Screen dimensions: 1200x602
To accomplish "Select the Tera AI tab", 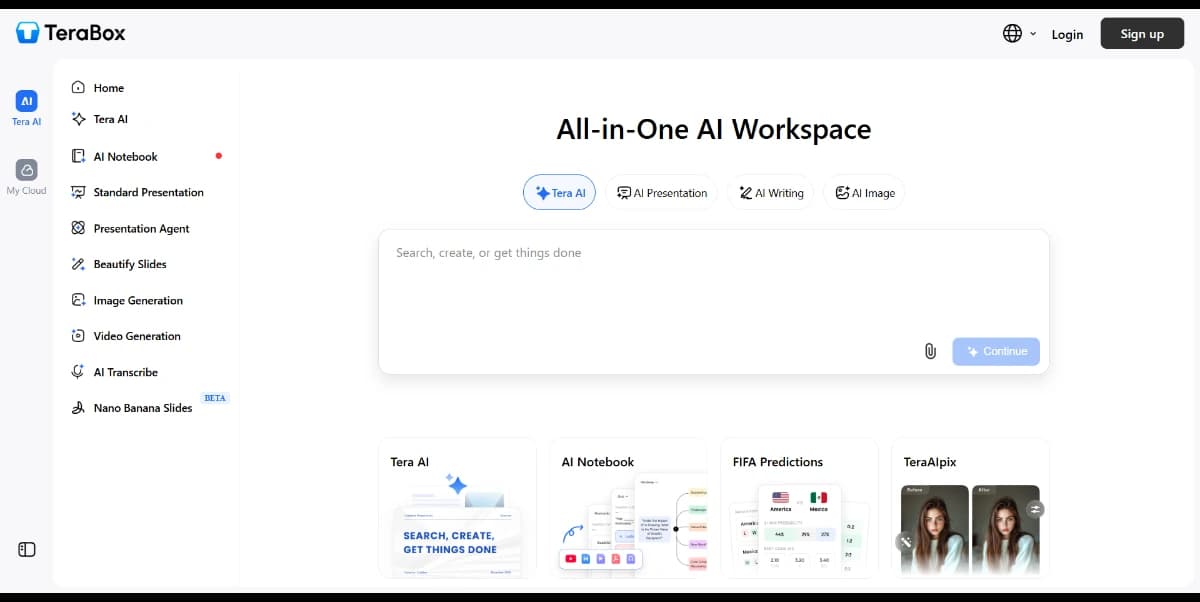I will (x=559, y=193).
